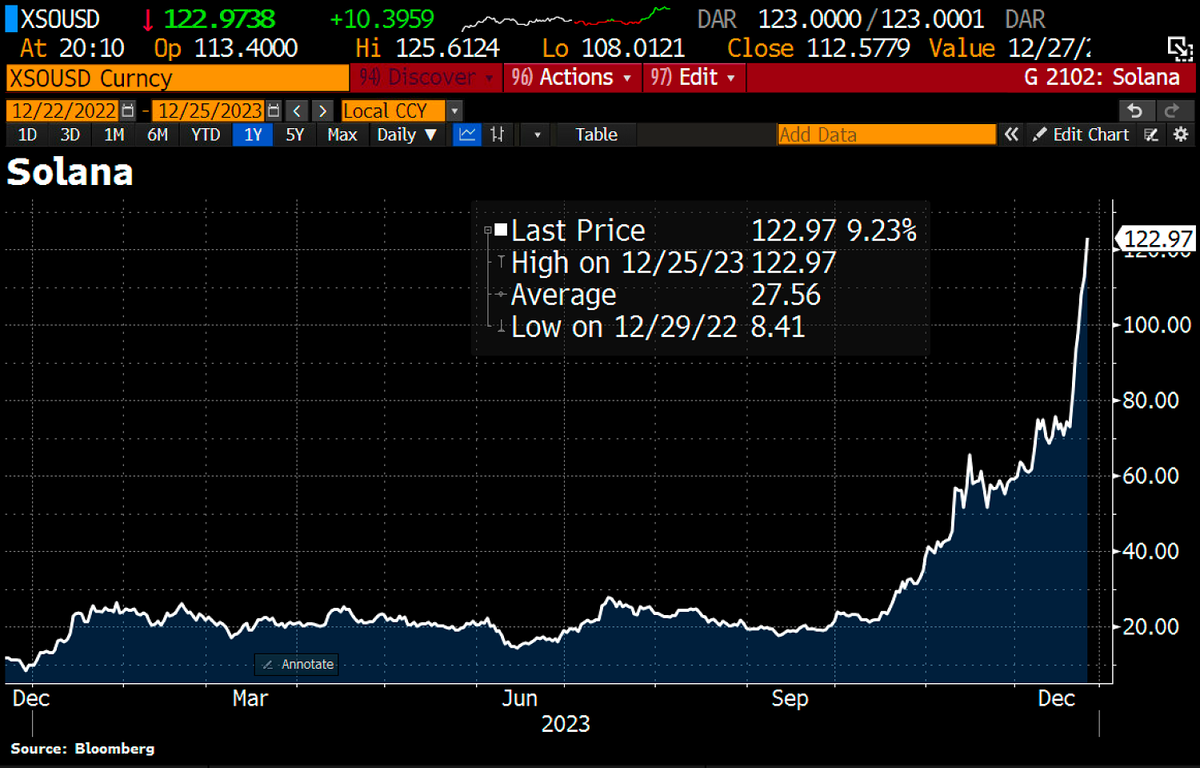This screenshot has width=1200, height=768.
Task: Click the +10.3959 change value
Action: point(381,19)
